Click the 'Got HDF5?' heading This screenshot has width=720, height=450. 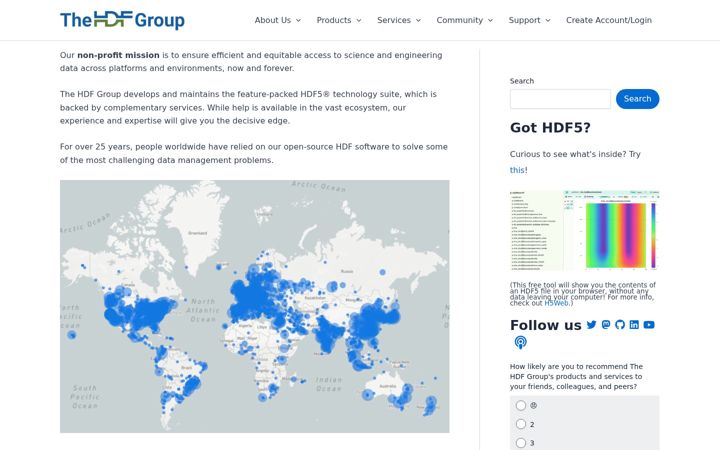(550, 128)
